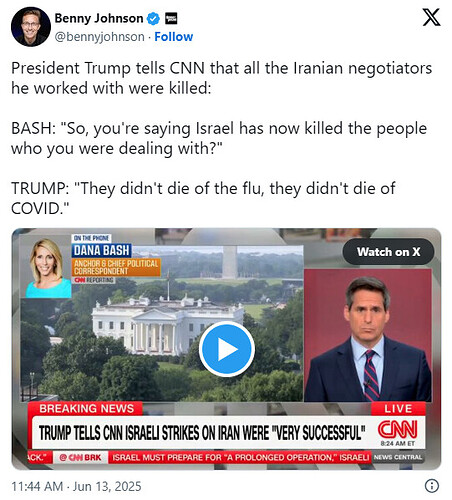Screen dimensions: 452x500
Task: Click the White House live shot
Action: coord(162,323)
